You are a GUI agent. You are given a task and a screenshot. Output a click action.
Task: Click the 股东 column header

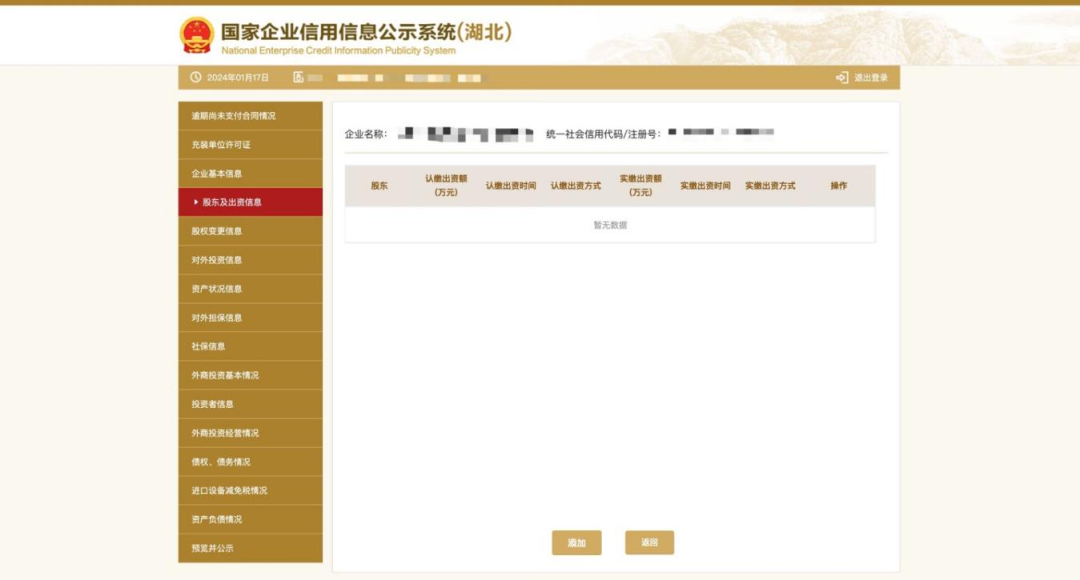click(x=379, y=186)
